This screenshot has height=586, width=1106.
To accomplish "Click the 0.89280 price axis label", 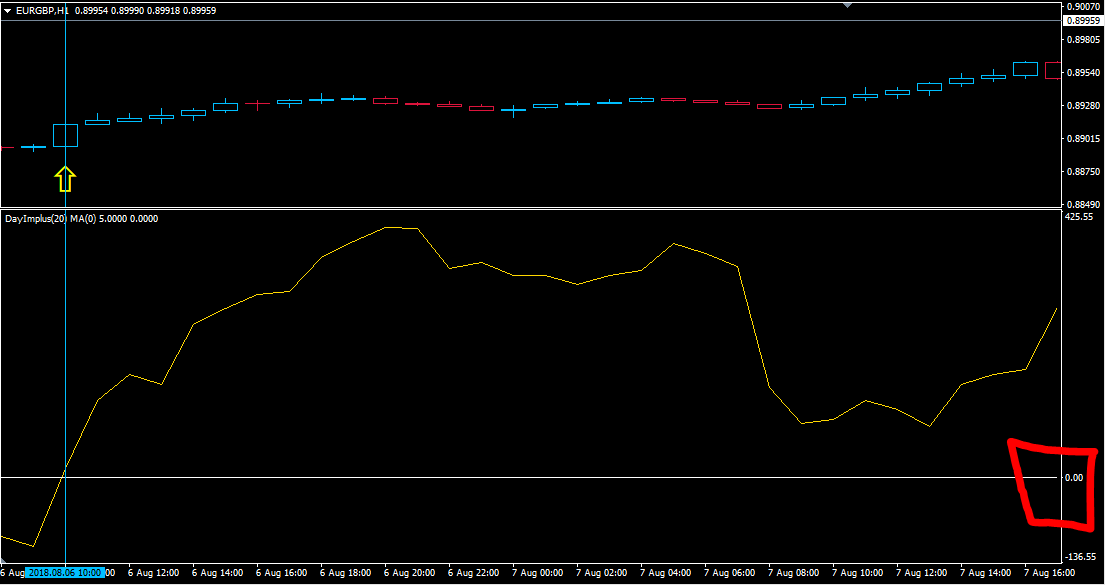I will pos(1083,106).
